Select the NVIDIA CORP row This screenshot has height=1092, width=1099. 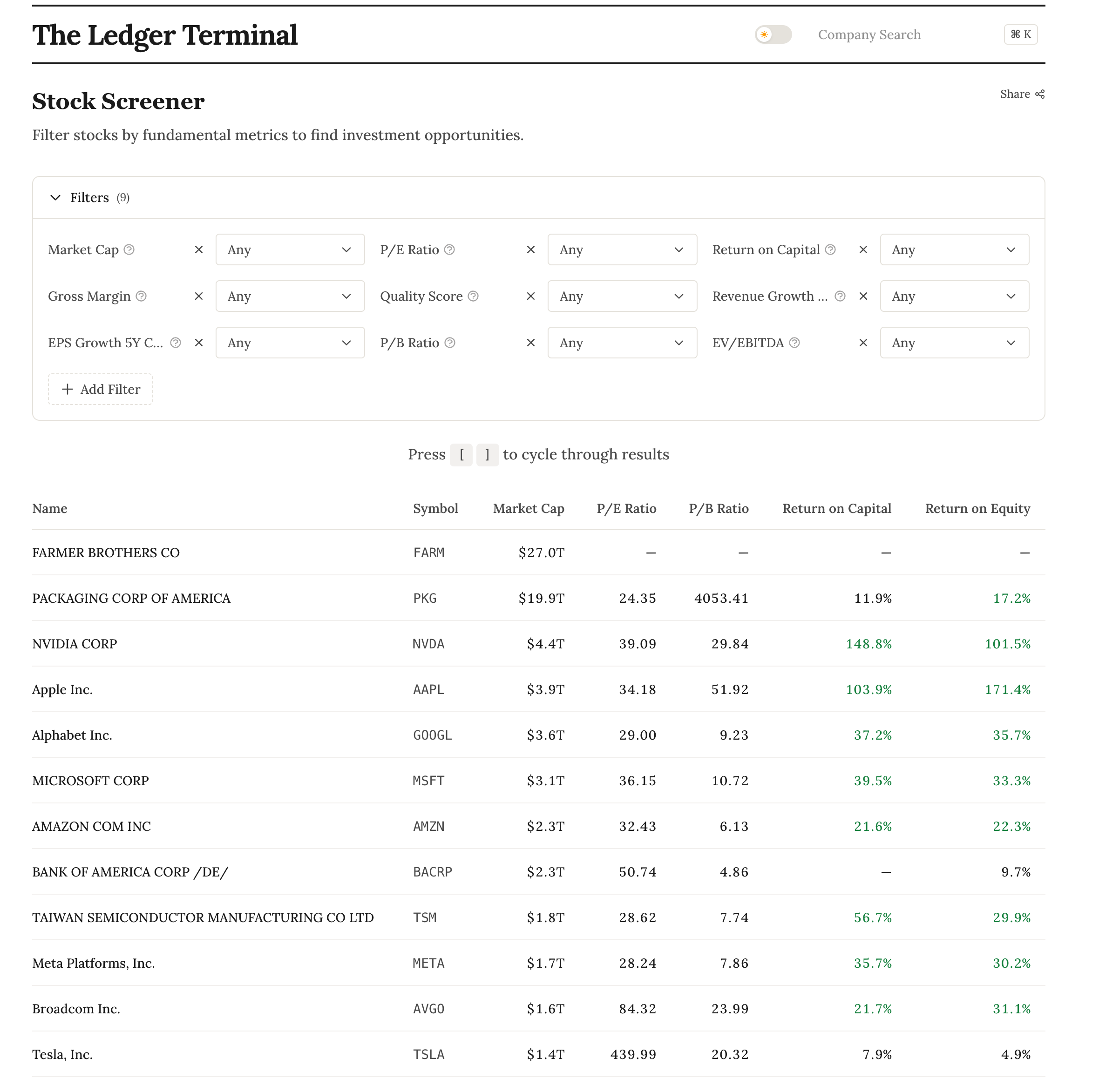(x=538, y=643)
